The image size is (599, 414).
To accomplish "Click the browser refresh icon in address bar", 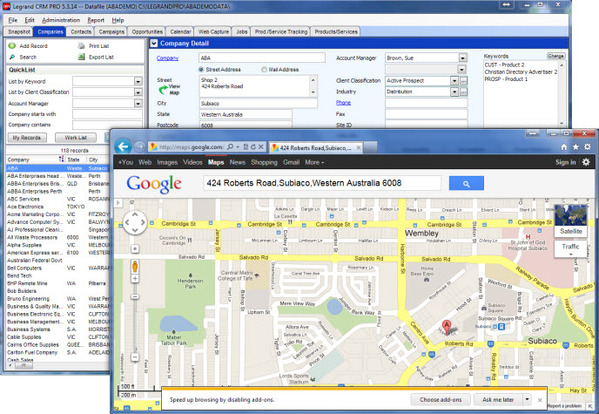I will [x=253, y=147].
